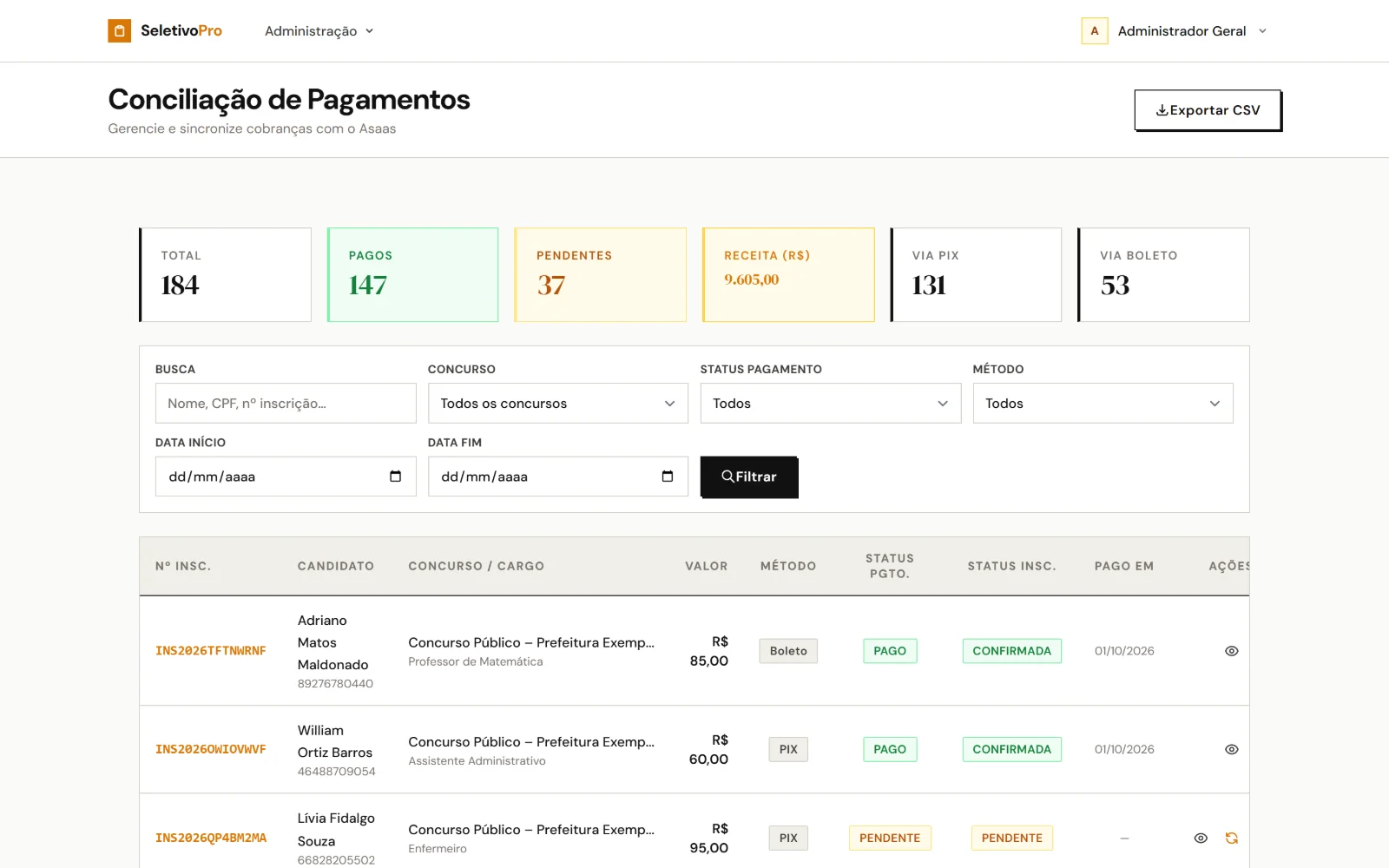This screenshot has width=1389, height=868.
Task: View details for William Ortiz Barros payment
Action: pos(1231,749)
